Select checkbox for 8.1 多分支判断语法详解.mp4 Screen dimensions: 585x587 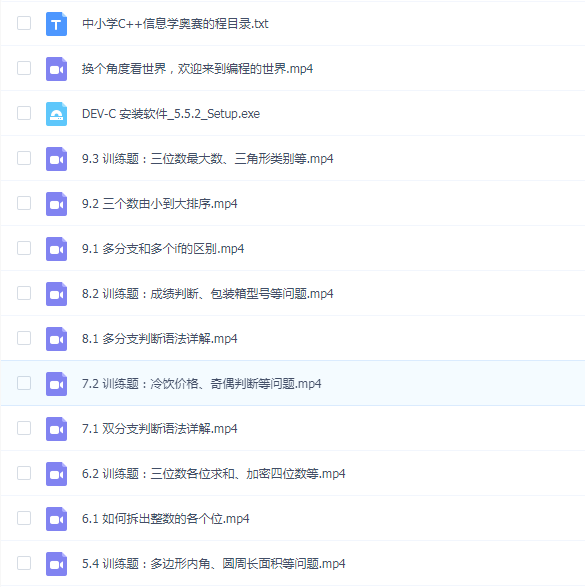pos(24,338)
